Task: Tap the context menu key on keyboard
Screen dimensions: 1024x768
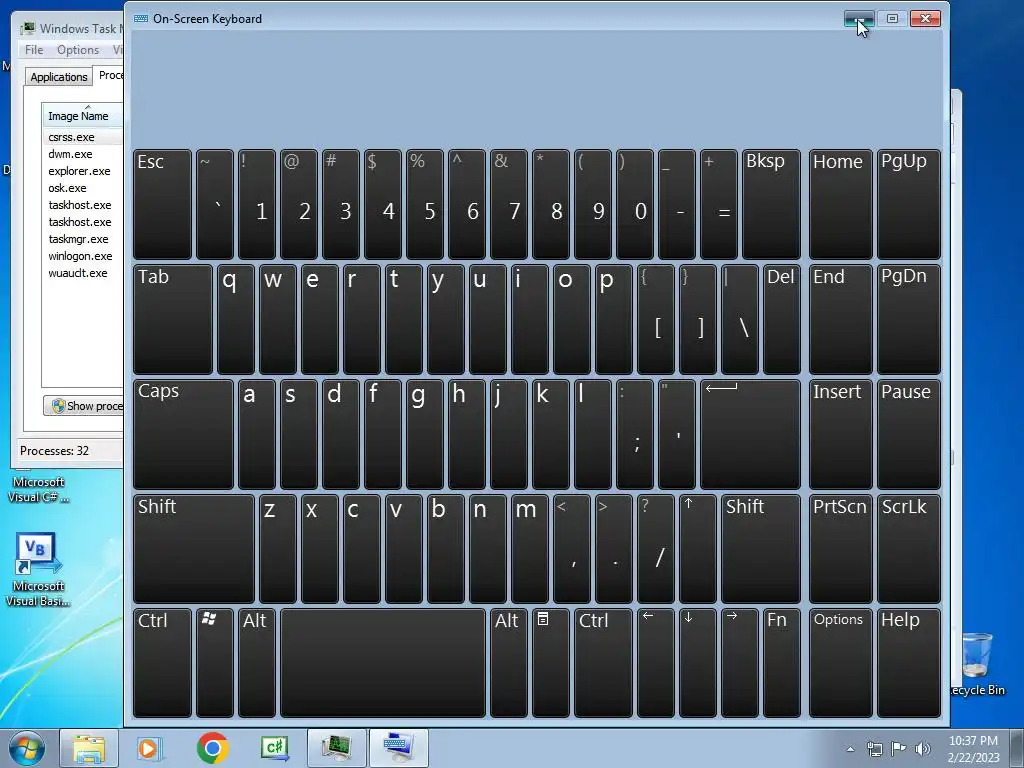Action: (x=551, y=663)
